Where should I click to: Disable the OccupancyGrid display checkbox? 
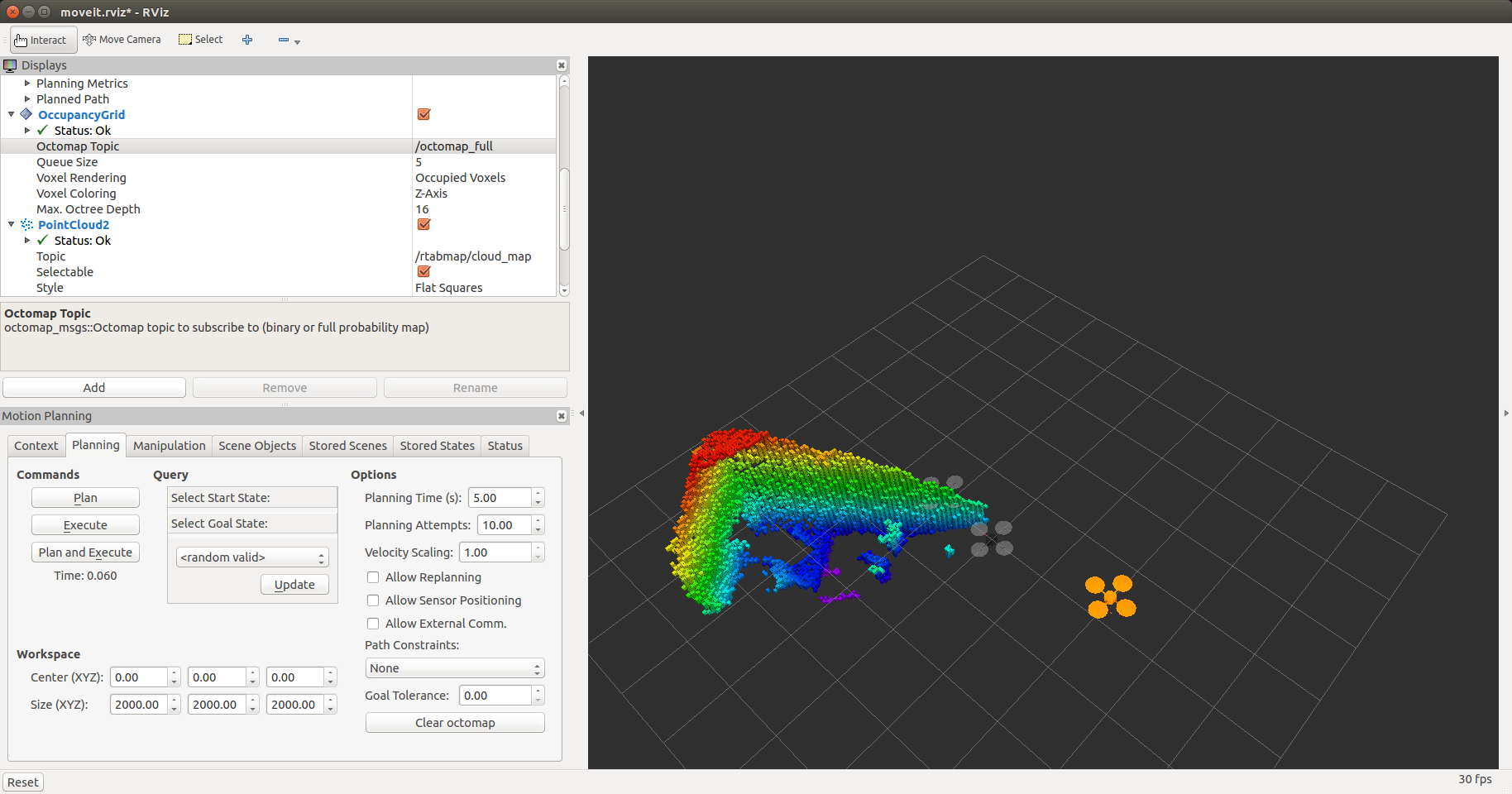[x=423, y=115]
